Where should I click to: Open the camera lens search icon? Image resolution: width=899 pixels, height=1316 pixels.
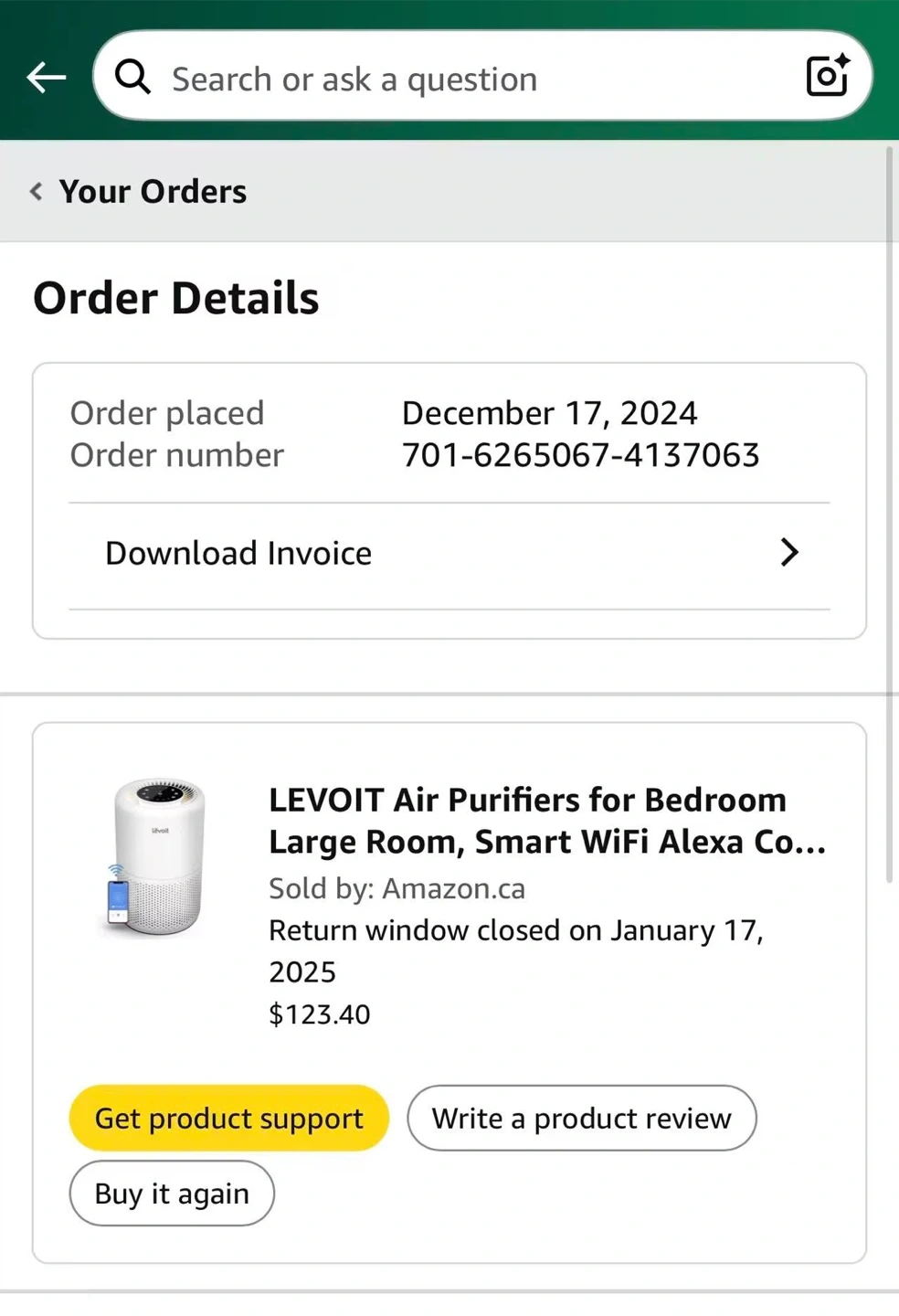click(x=827, y=76)
